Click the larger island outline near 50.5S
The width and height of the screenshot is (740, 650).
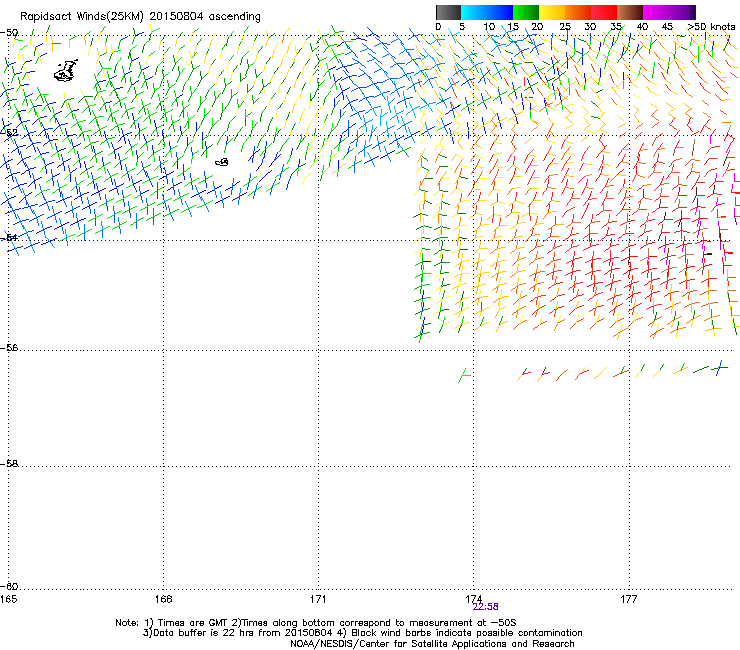[x=66, y=71]
